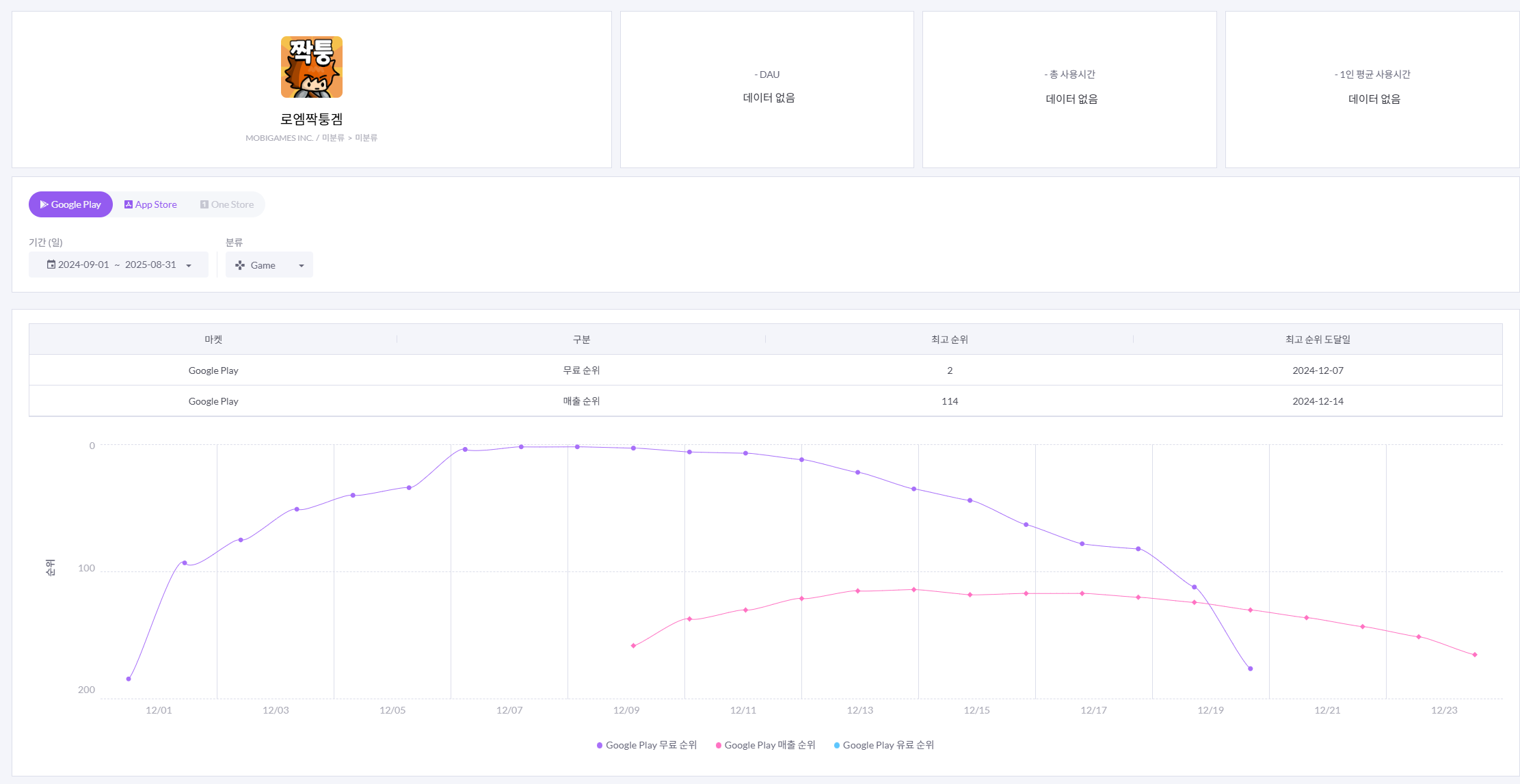Screen dimensions: 1520x784
Task: Click the gamepad icon in Game selector
Action: point(240,265)
